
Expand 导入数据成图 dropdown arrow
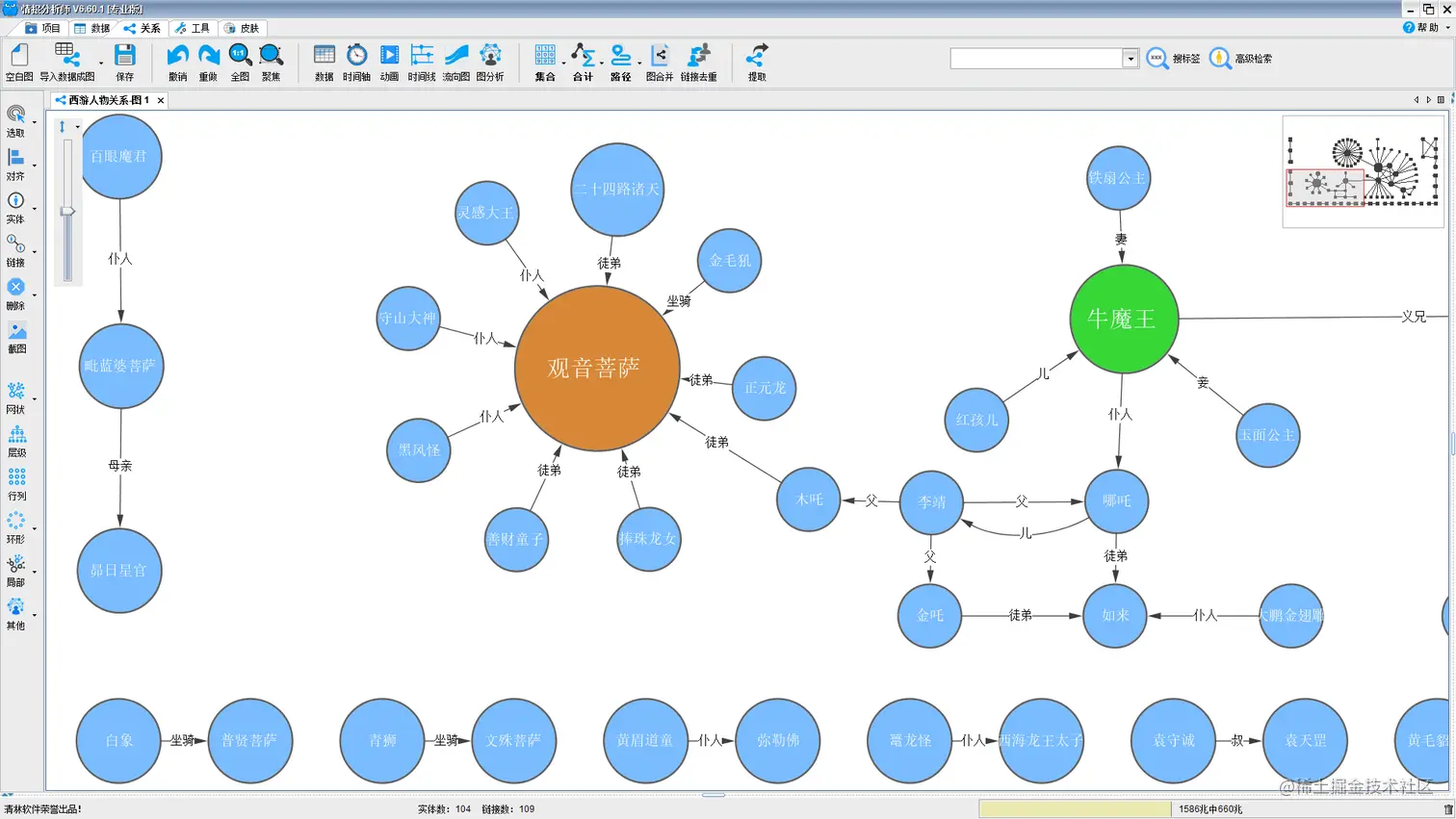(x=101, y=64)
